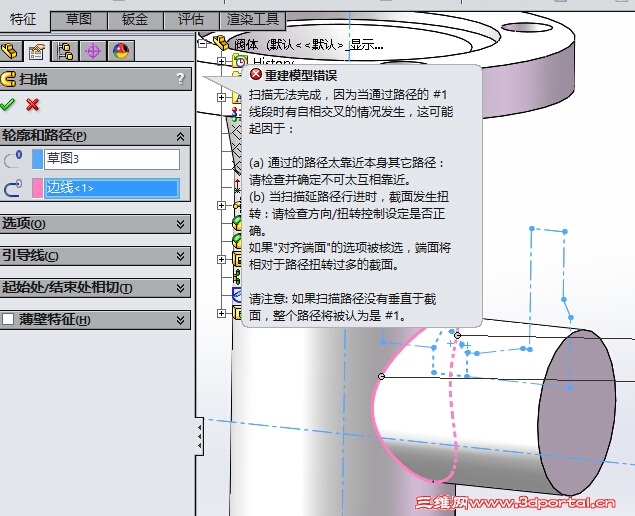Cancel sweep with red X

tap(32, 105)
